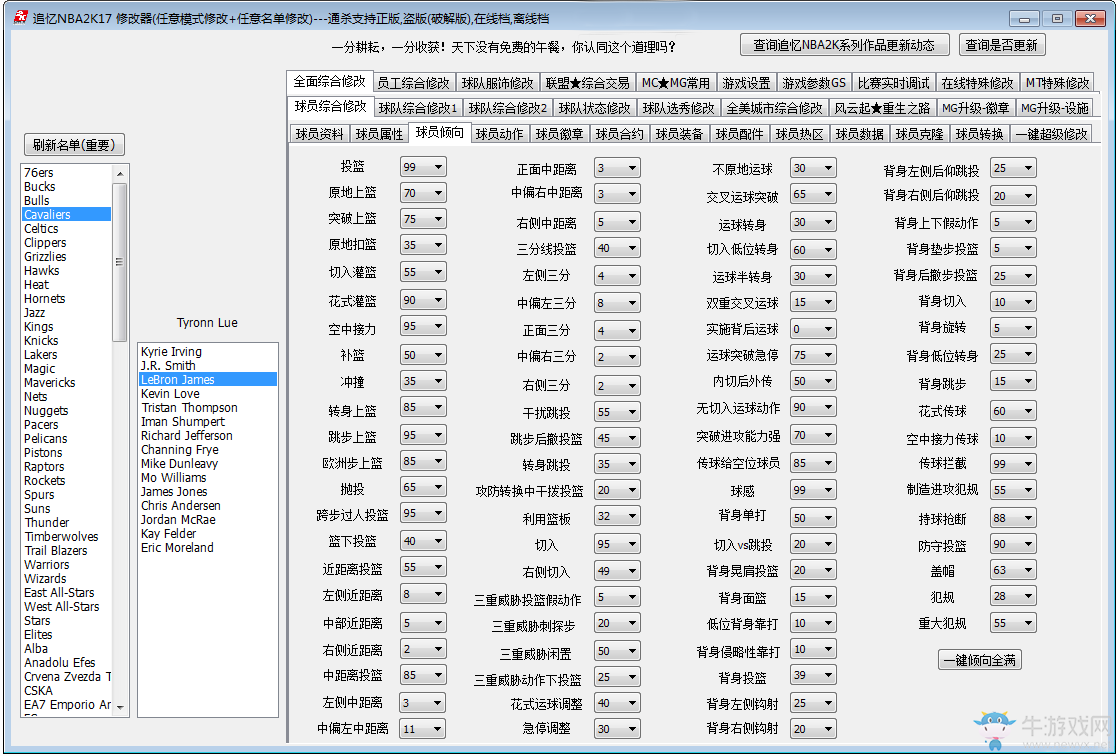
Task: Expand the 持球抢断 dropdown
Action: pos(1014,517)
